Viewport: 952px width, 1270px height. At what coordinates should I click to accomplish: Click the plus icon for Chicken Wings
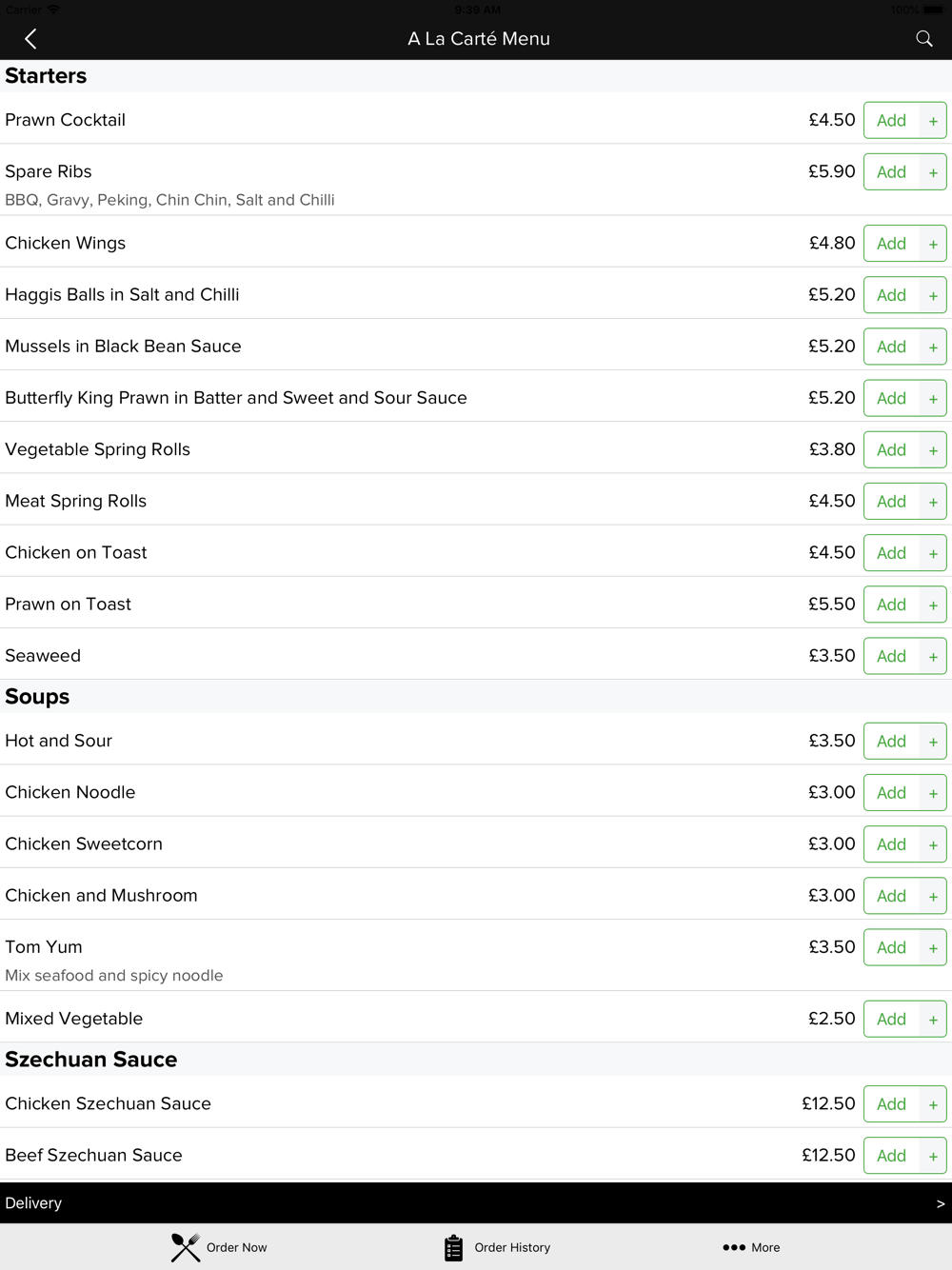933,244
